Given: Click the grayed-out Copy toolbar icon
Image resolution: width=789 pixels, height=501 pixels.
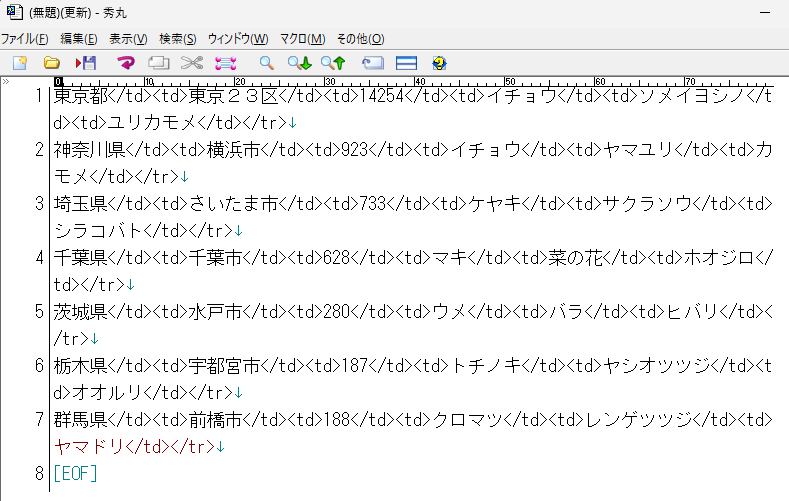Looking at the screenshot, I should 159,63.
